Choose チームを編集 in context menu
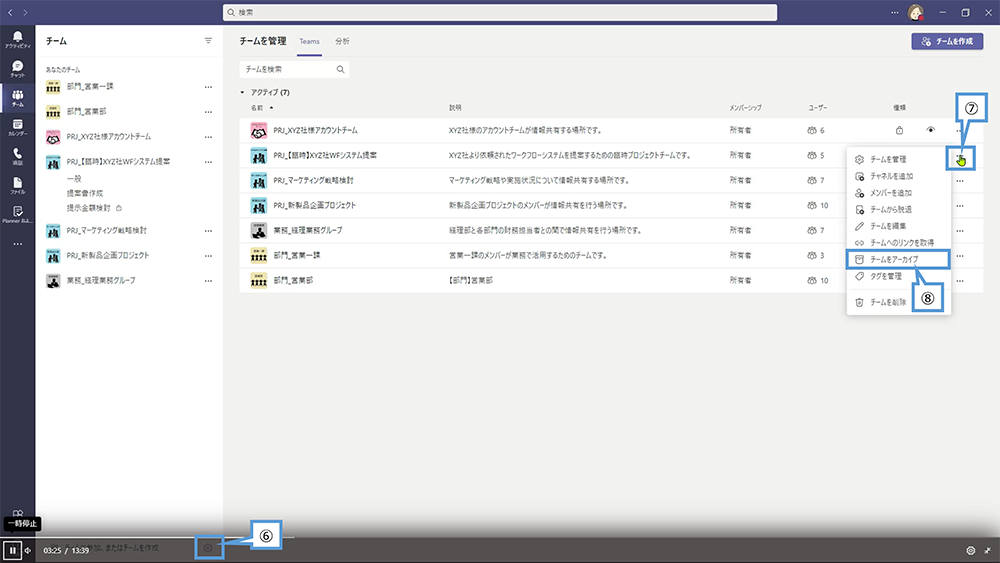The height and width of the screenshot is (563, 1000). [x=899, y=226]
